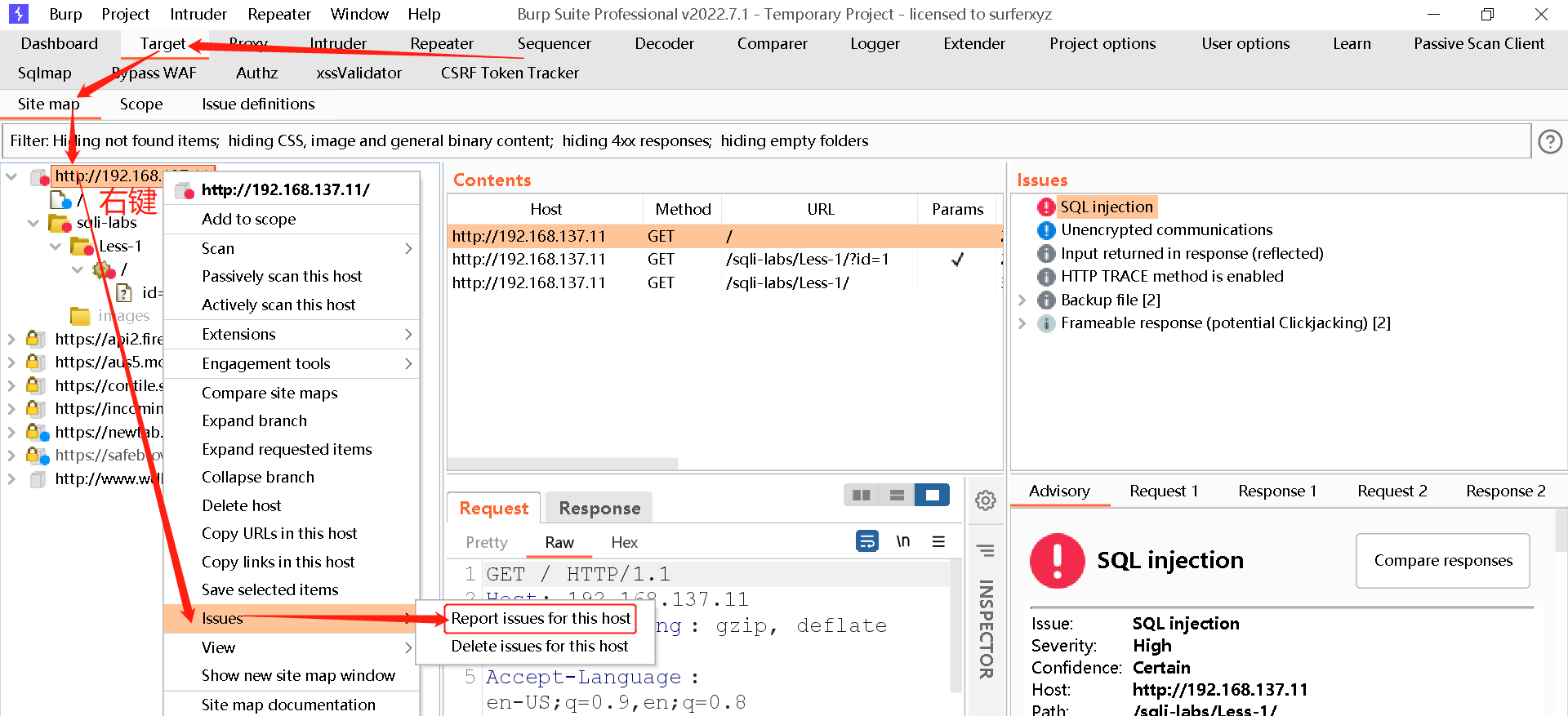This screenshot has height=716, width=1568.
Task: Collapse the sqli-labs tree node
Action: click(x=33, y=223)
